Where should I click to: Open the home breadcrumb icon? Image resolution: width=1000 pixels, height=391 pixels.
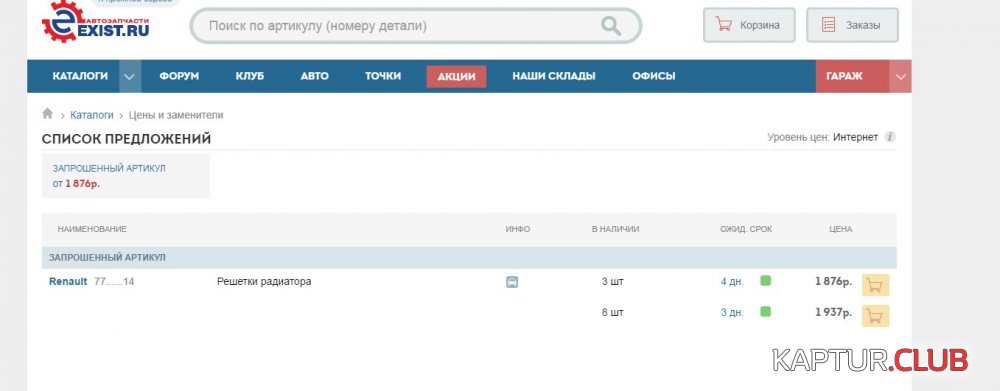point(47,114)
